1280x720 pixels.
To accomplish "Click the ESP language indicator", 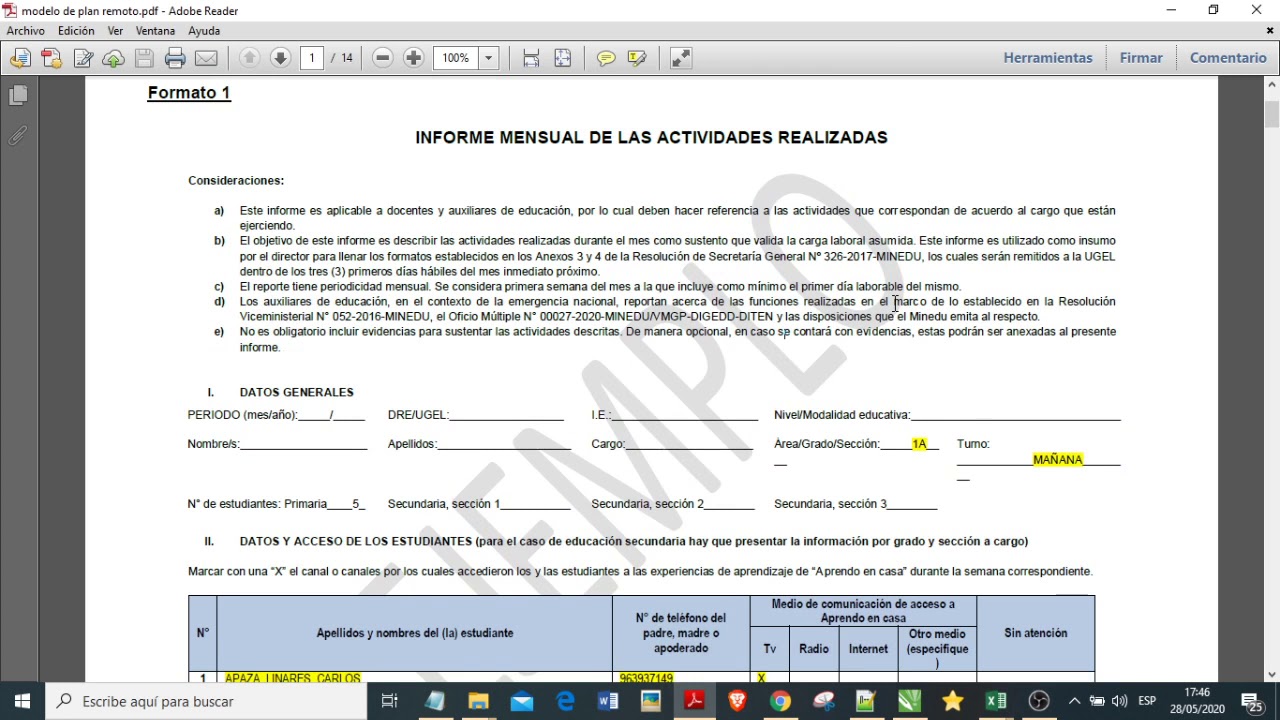I will (1147, 701).
